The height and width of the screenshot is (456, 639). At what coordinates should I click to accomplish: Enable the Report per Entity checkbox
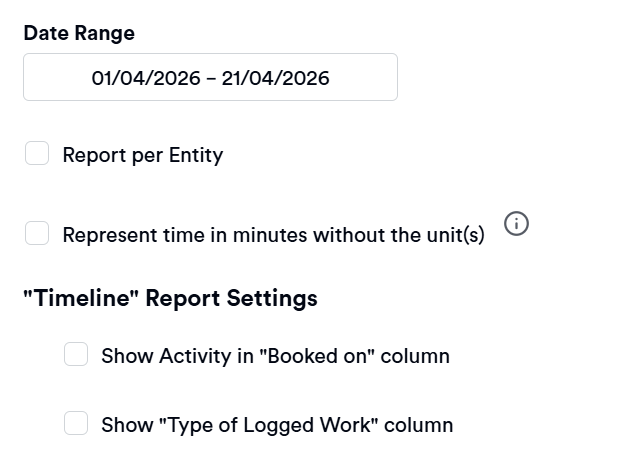(37, 154)
